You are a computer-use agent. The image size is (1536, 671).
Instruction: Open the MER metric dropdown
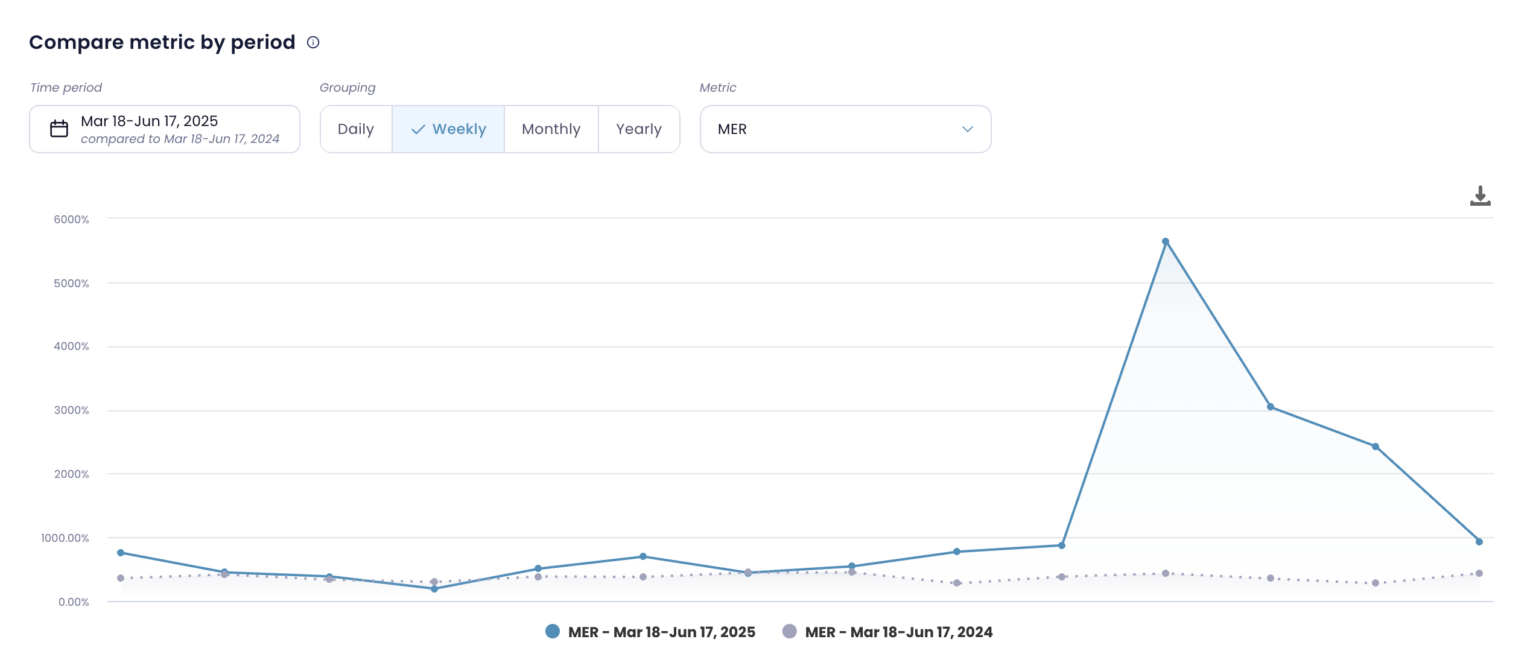click(845, 129)
